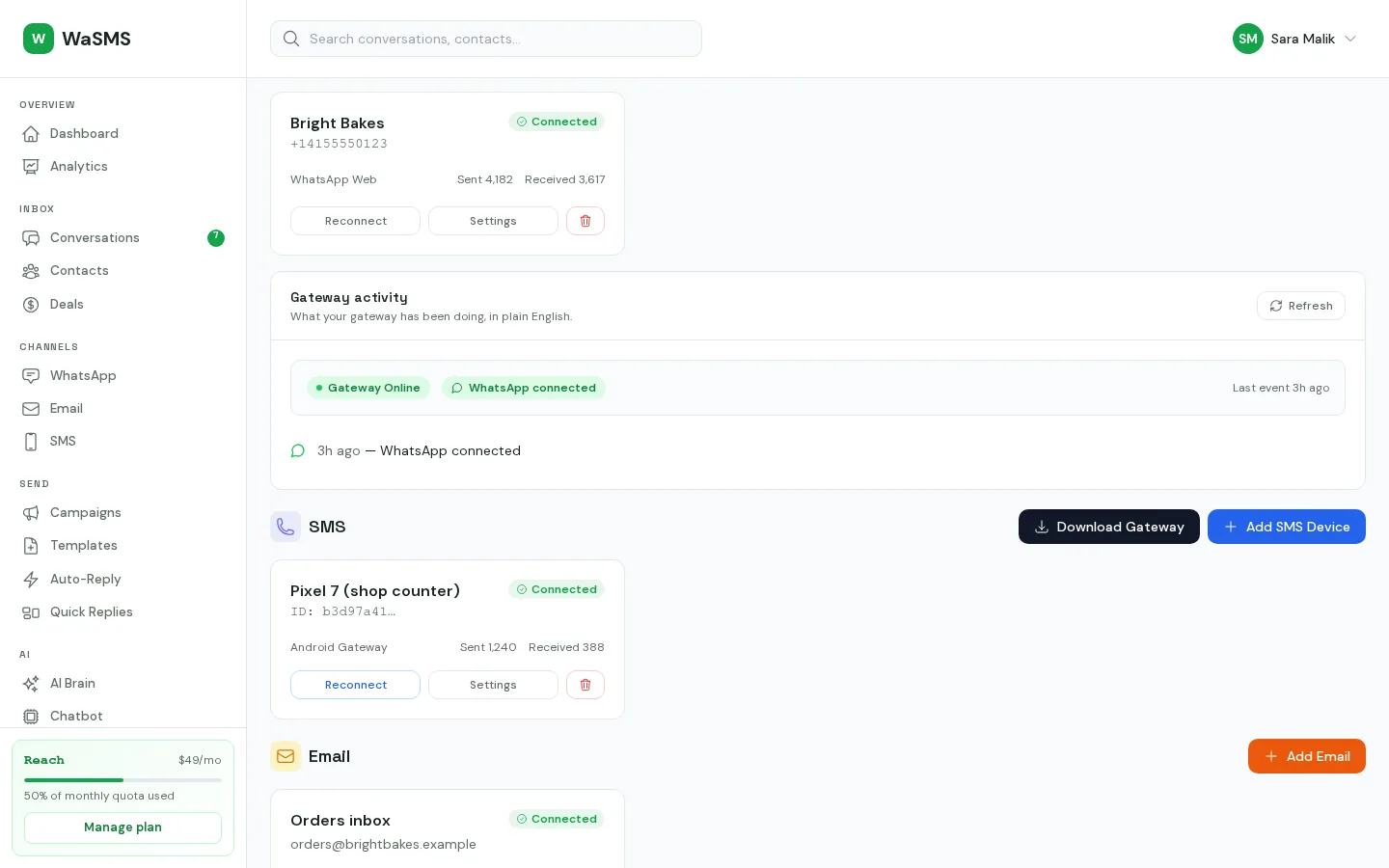Open unread Conversations badge count
1389x868 pixels.
(x=216, y=237)
